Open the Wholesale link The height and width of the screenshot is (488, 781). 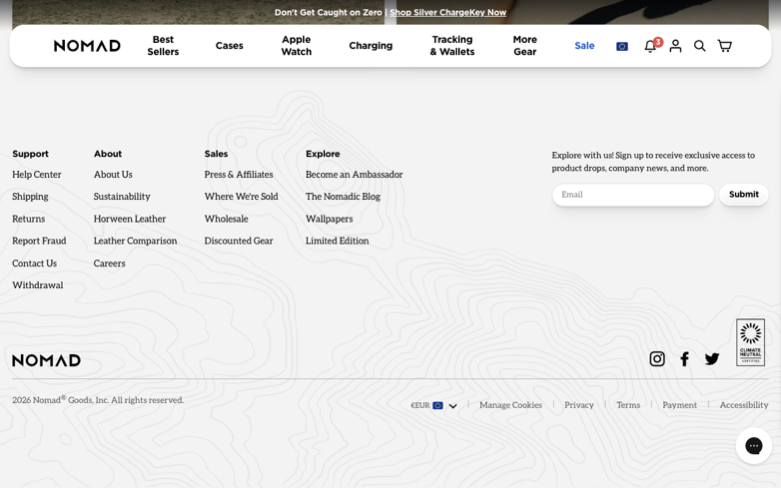(x=226, y=219)
